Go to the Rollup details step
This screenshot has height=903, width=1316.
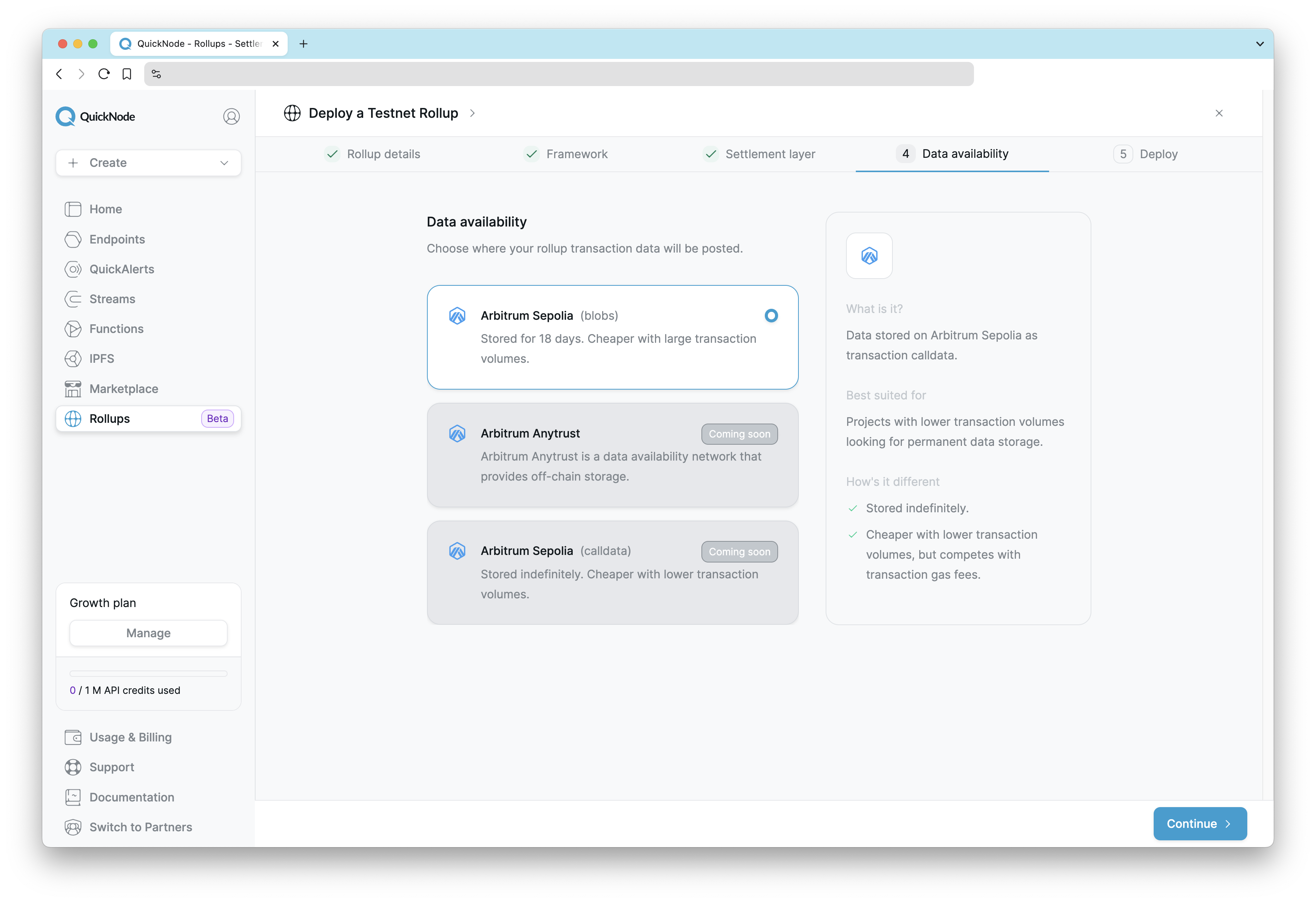[373, 154]
